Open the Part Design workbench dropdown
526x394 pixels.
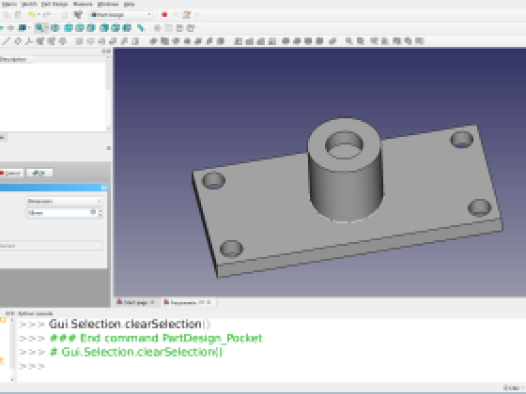click(121, 15)
